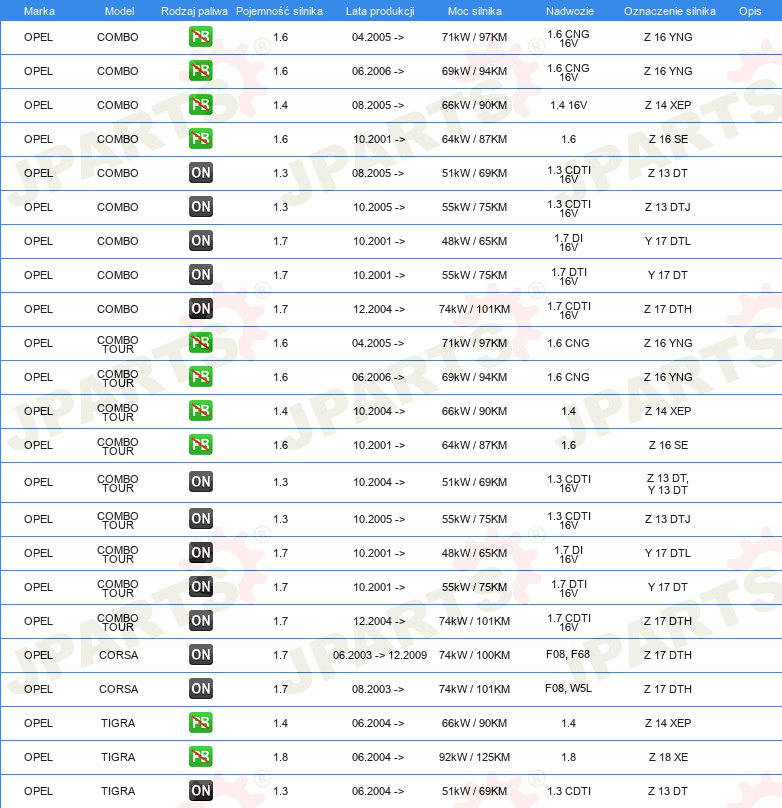The image size is (782, 808).
Task: Click the Nadwozie column header
Action: click(x=570, y=11)
